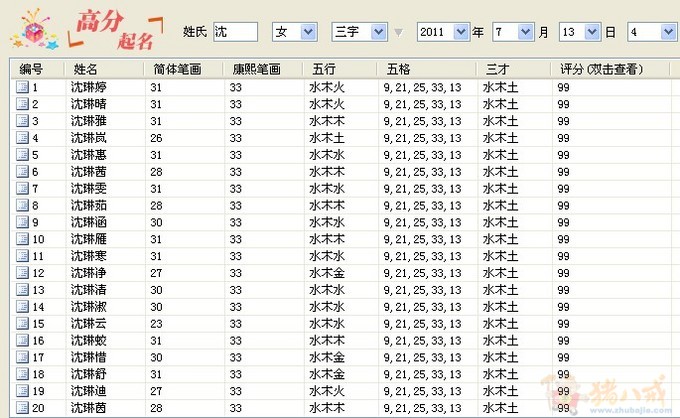The image size is (680, 418).
Task: Click the row icon for entry 19
Action: 23,391
